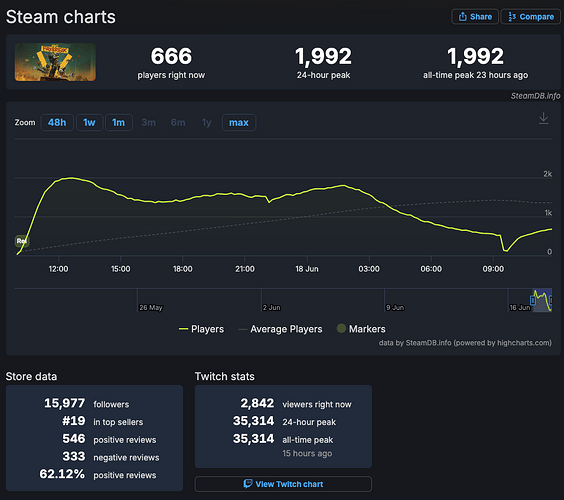Click the left navigator range handle

pos(533,300)
